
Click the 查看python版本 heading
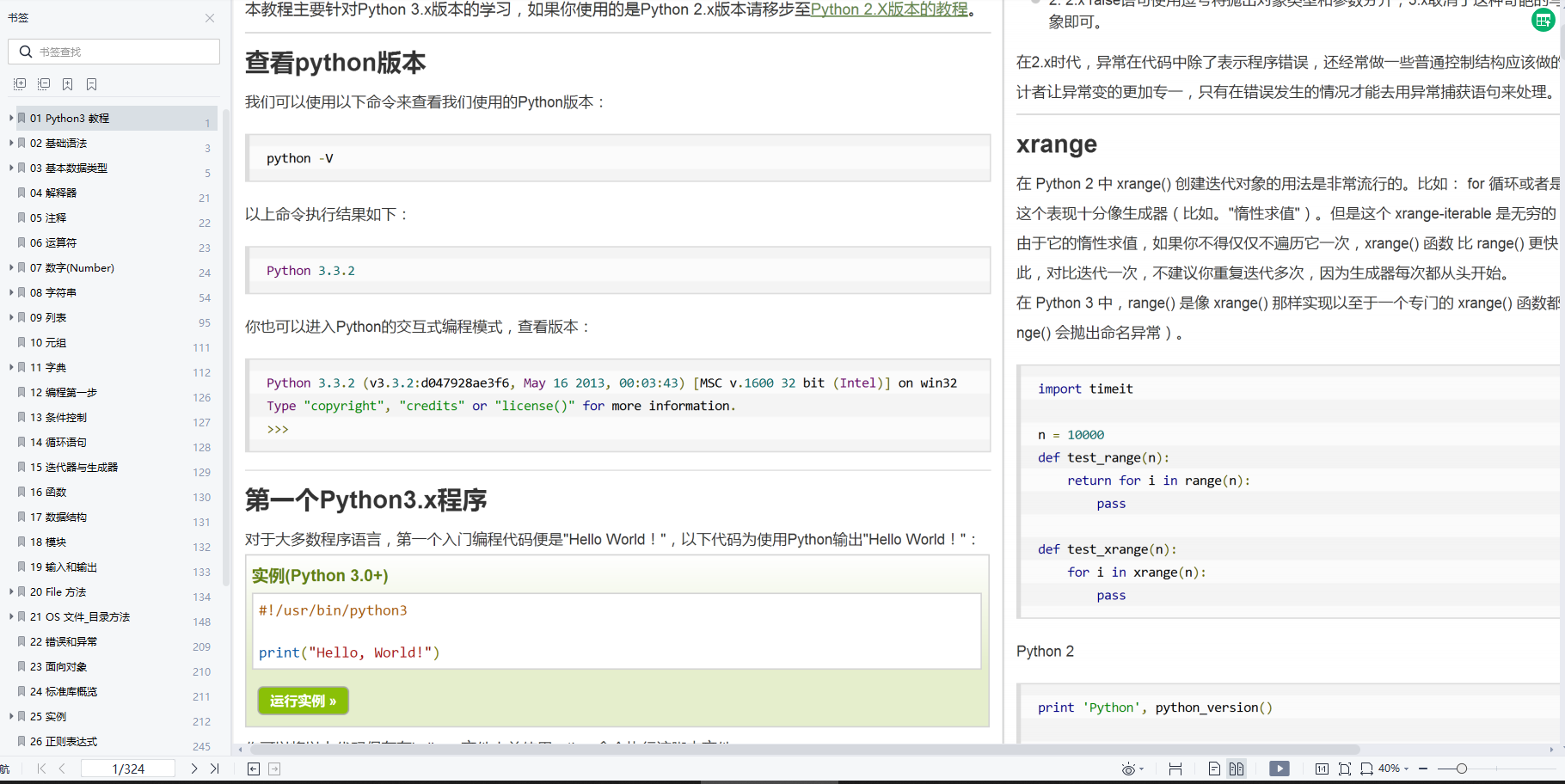[x=335, y=63]
